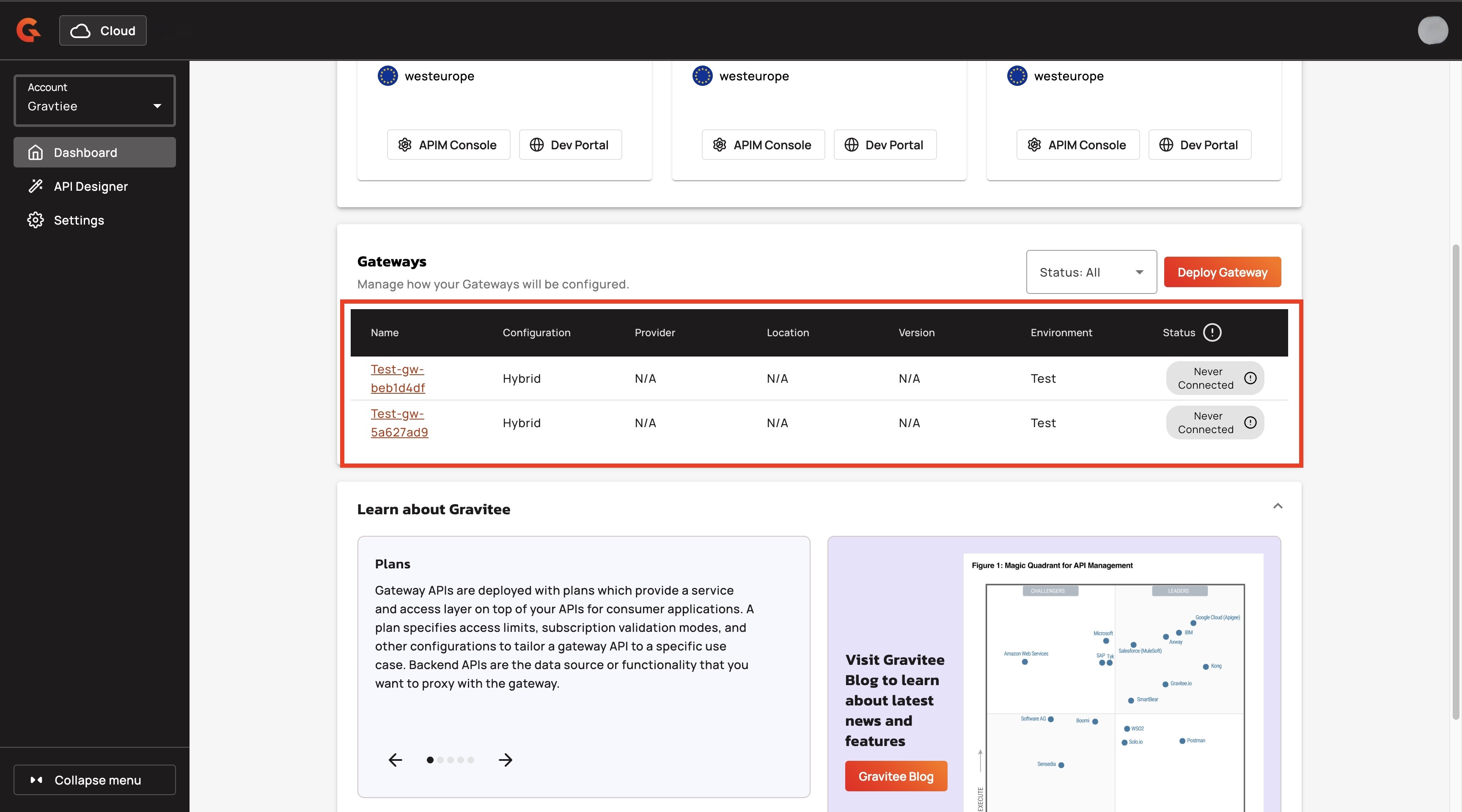The image size is (1462, 812).
Task: Select the second carousel pagination dot
Action: click(440, 760)
